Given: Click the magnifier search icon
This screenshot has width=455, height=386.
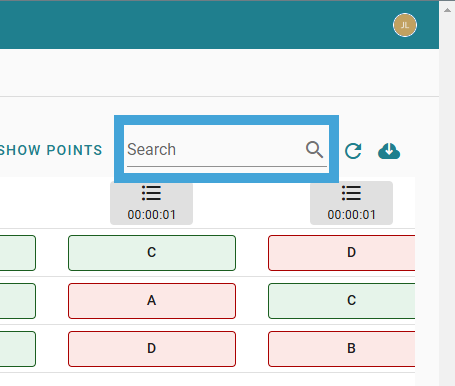Looking at the screenshot, I should pyautogui.click(x=314, y=150).
